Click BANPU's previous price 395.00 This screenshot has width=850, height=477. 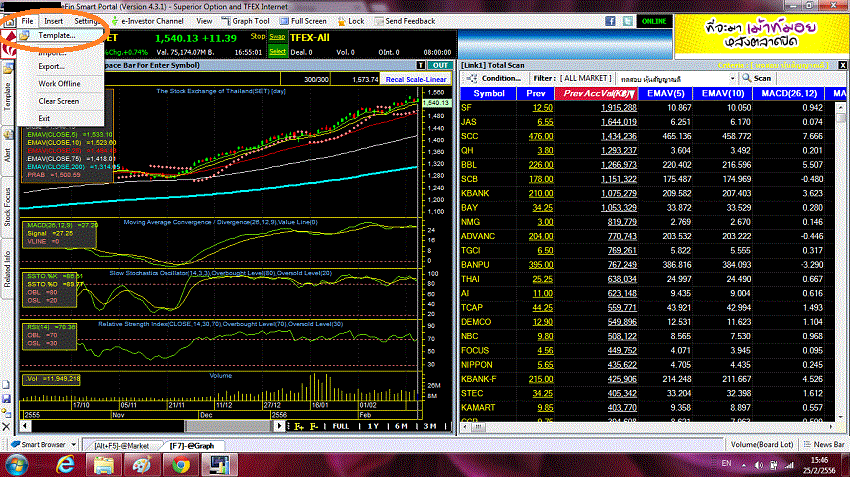click(541, 265)
